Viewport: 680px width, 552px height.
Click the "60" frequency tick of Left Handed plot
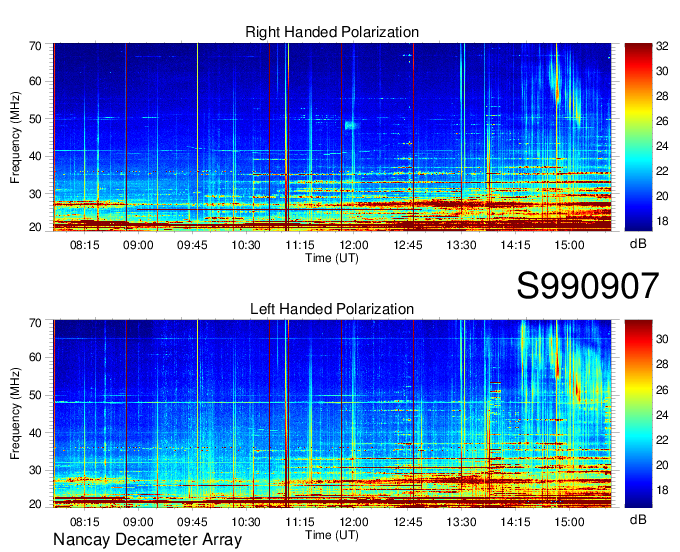tap(35, 357)
